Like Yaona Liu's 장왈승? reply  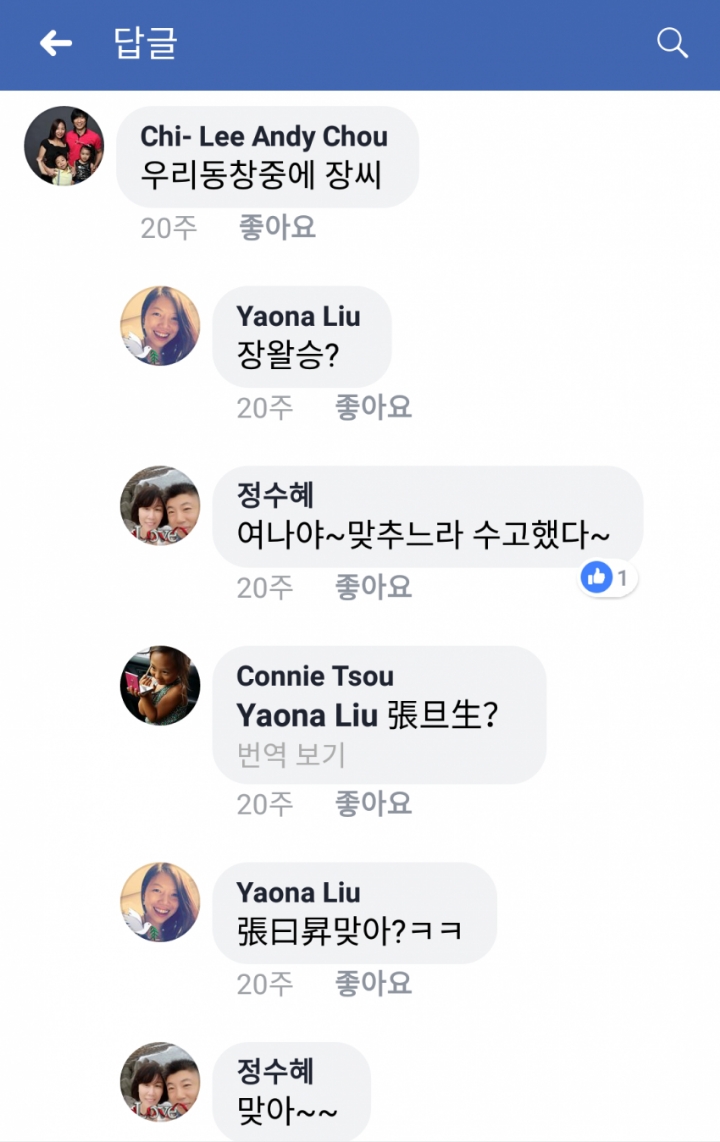[373, 408]
